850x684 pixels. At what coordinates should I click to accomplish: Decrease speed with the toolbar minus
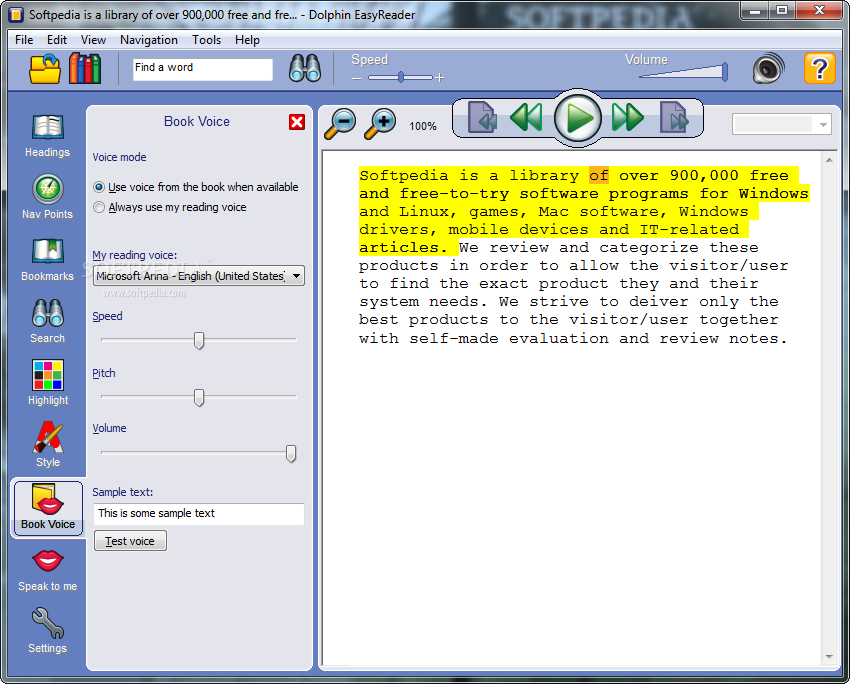(356, 79)
